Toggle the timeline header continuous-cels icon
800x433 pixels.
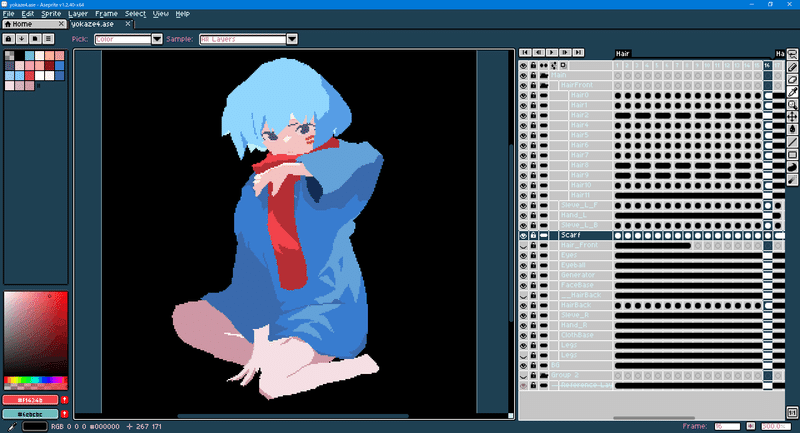(x=544, y=65)
